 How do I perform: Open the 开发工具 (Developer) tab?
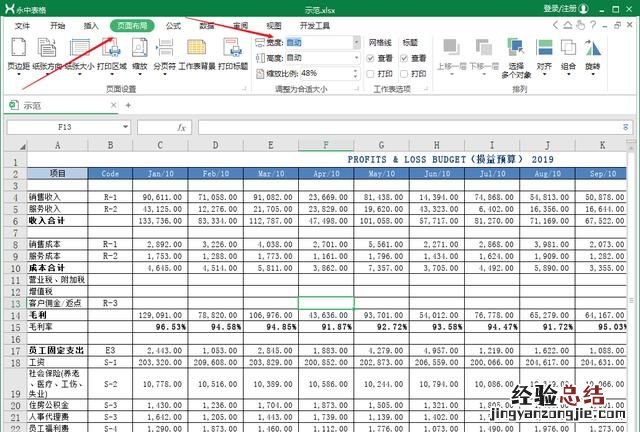pyautogui.click(x=316, y=25)
